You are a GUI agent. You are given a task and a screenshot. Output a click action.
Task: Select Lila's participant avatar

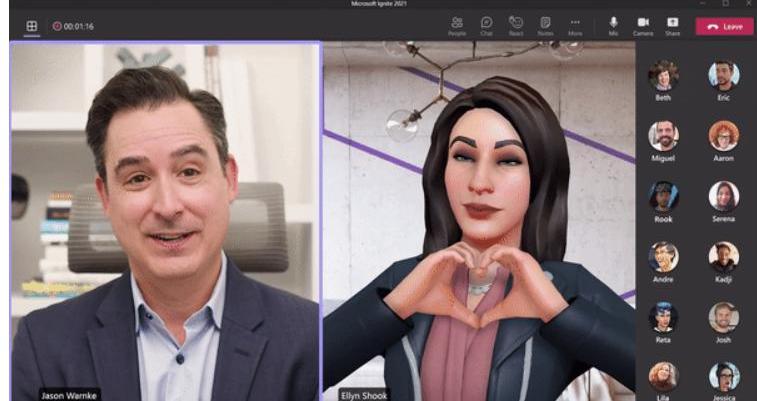click(663, 377)
